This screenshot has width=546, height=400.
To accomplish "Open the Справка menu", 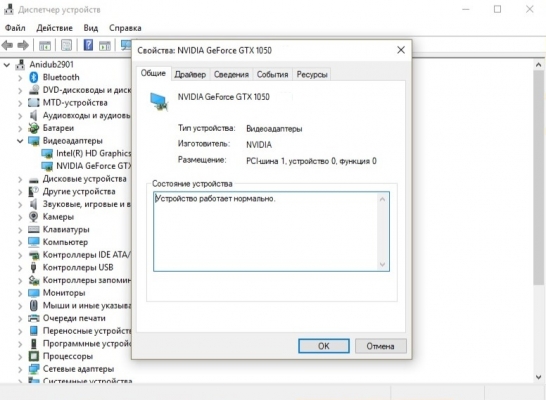I will pos(125,28).
